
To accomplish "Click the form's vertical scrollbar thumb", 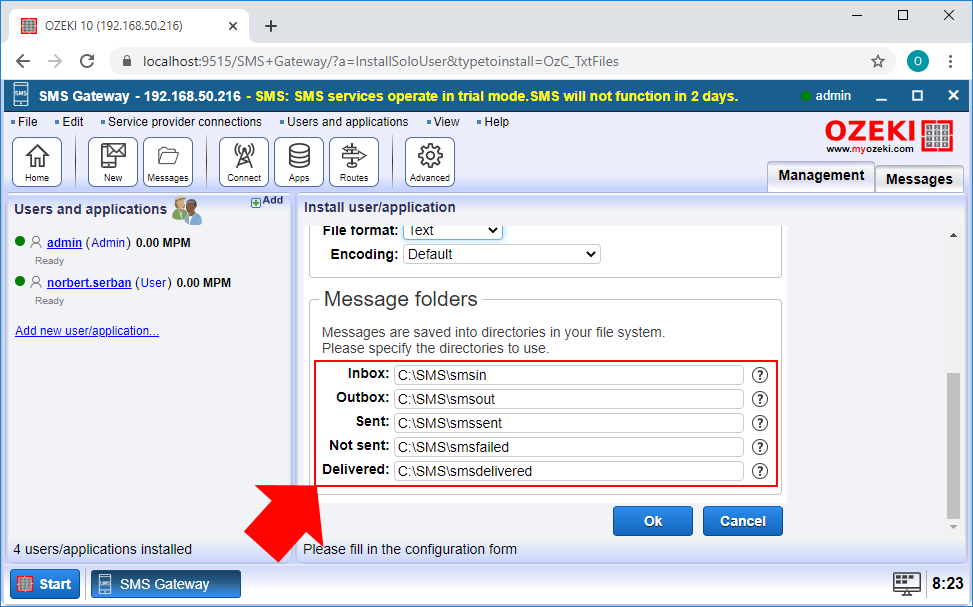I will 953,445.
